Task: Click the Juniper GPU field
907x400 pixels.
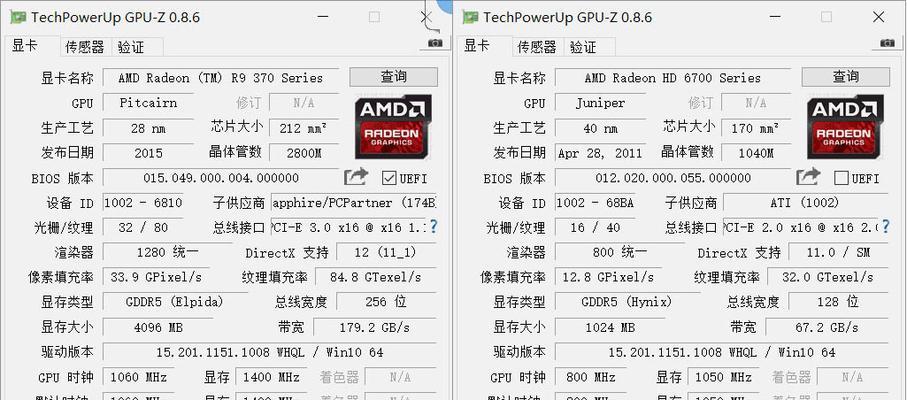Action: pos(600,103)
